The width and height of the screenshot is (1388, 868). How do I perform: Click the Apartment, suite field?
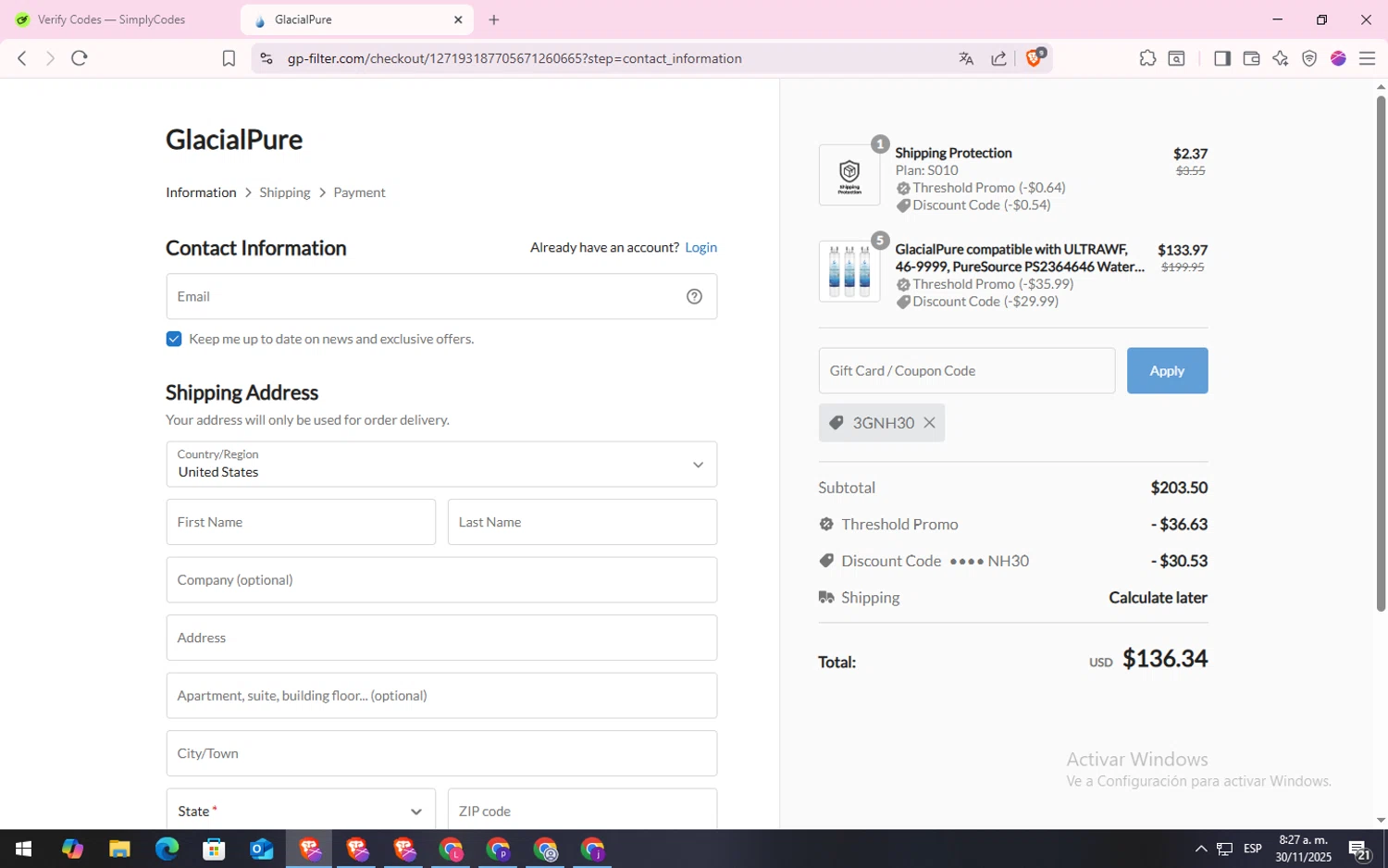click(x=441, y=696)
